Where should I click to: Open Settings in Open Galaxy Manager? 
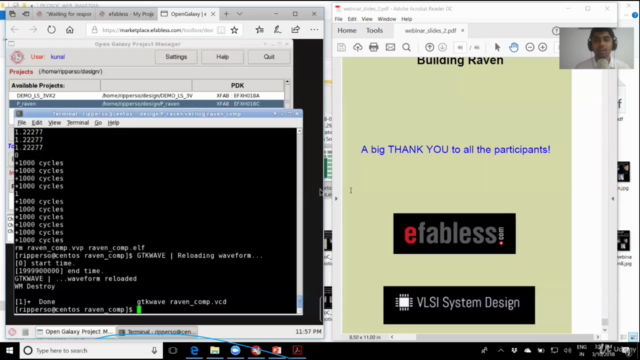(176, 57)
